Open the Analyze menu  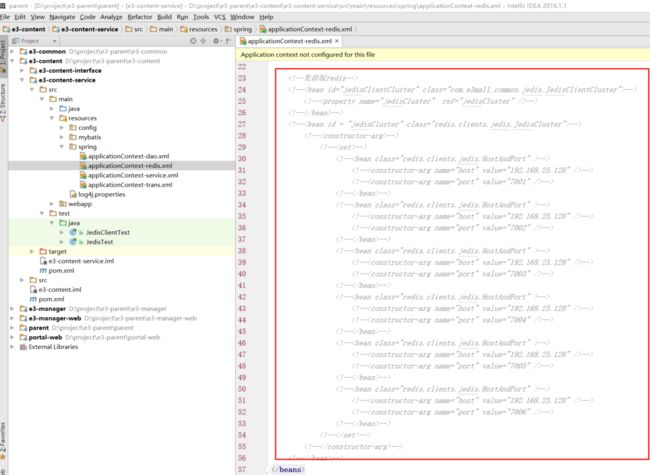[111, 17]
